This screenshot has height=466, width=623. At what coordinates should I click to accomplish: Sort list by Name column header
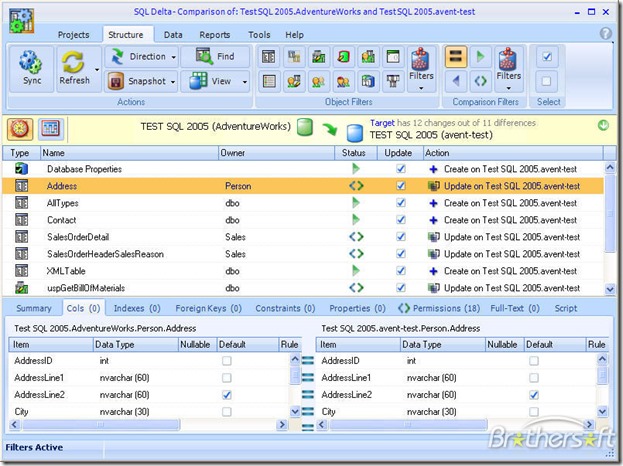coord(129,153)
